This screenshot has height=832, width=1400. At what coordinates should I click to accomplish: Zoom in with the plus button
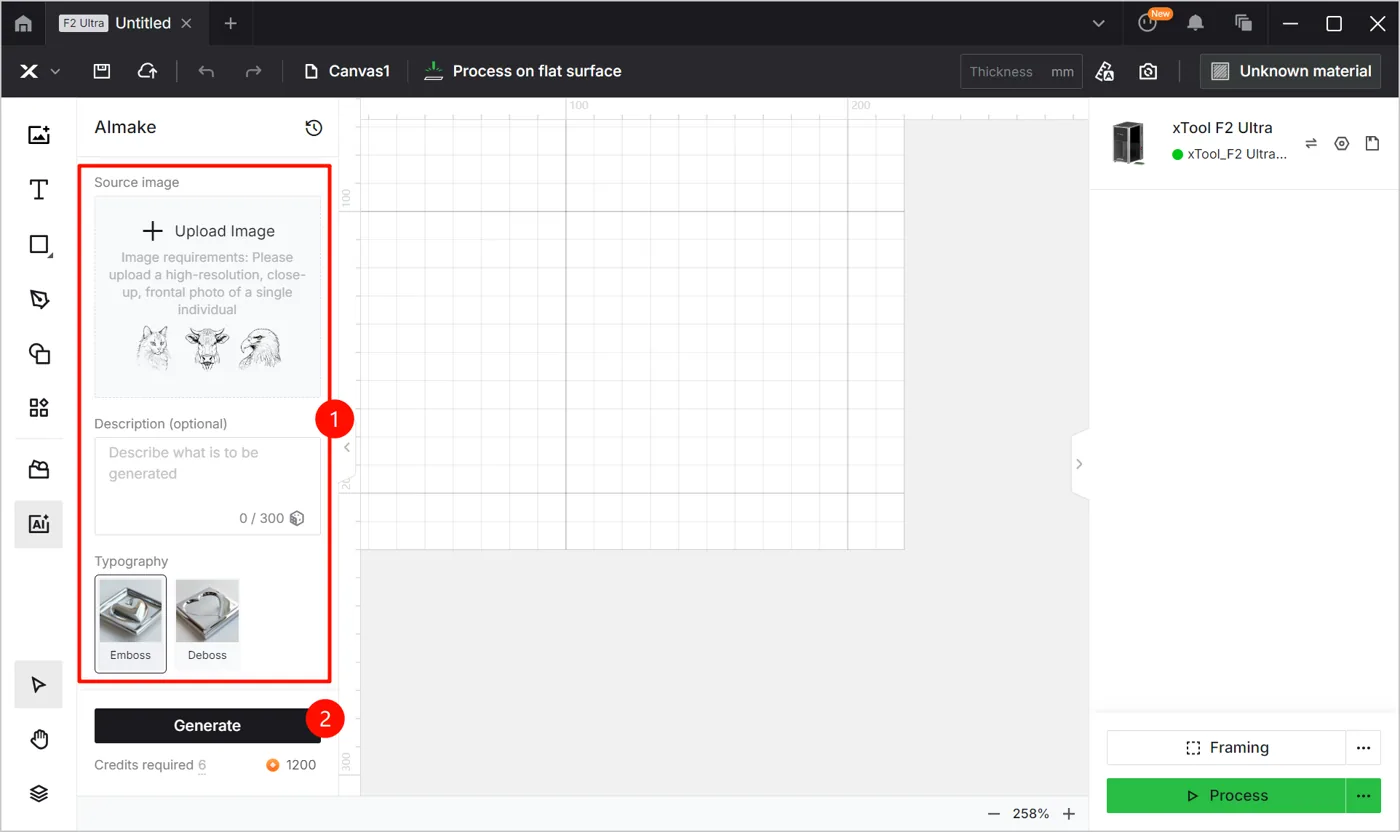pyautogui.click(x=1069, y=814)
